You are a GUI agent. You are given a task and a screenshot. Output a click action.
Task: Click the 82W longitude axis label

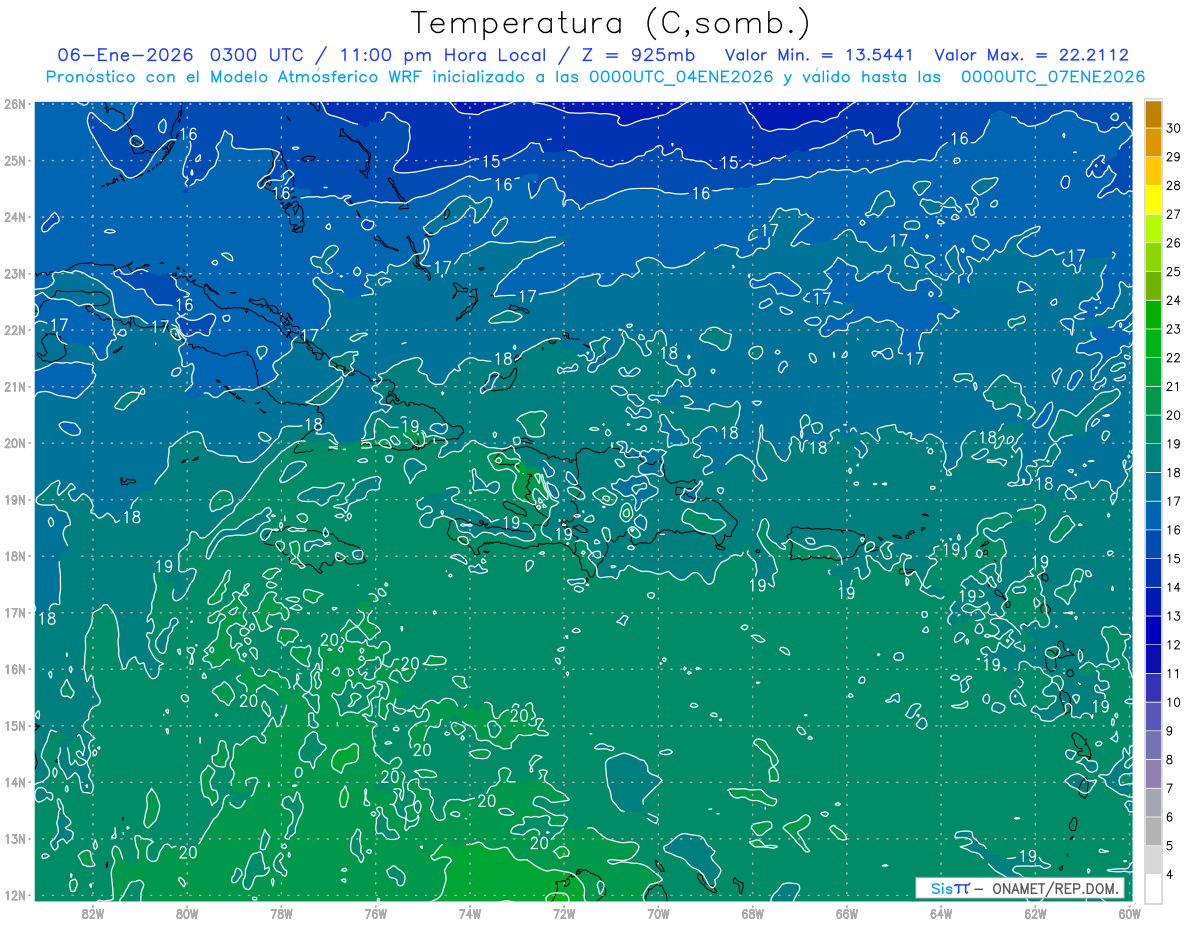pos(93,913)
